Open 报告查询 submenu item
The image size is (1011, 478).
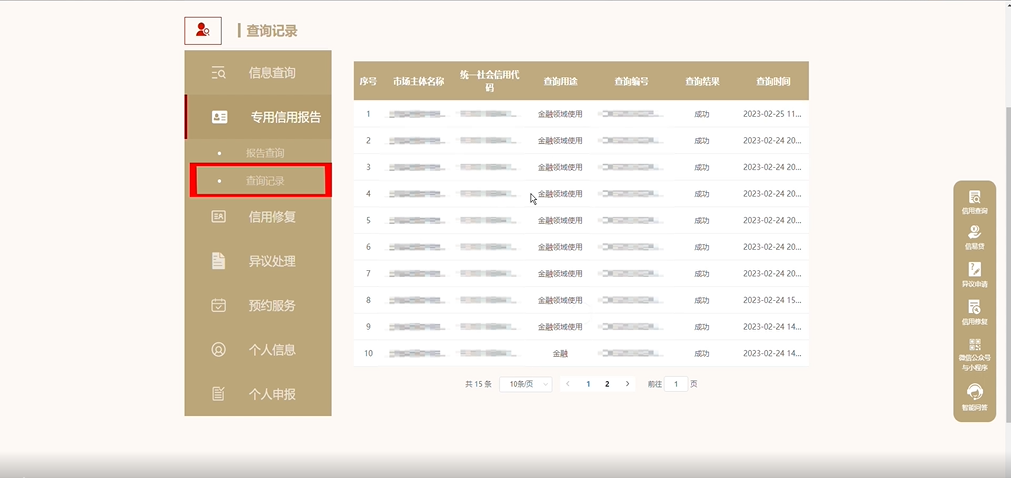click(265, 154)
